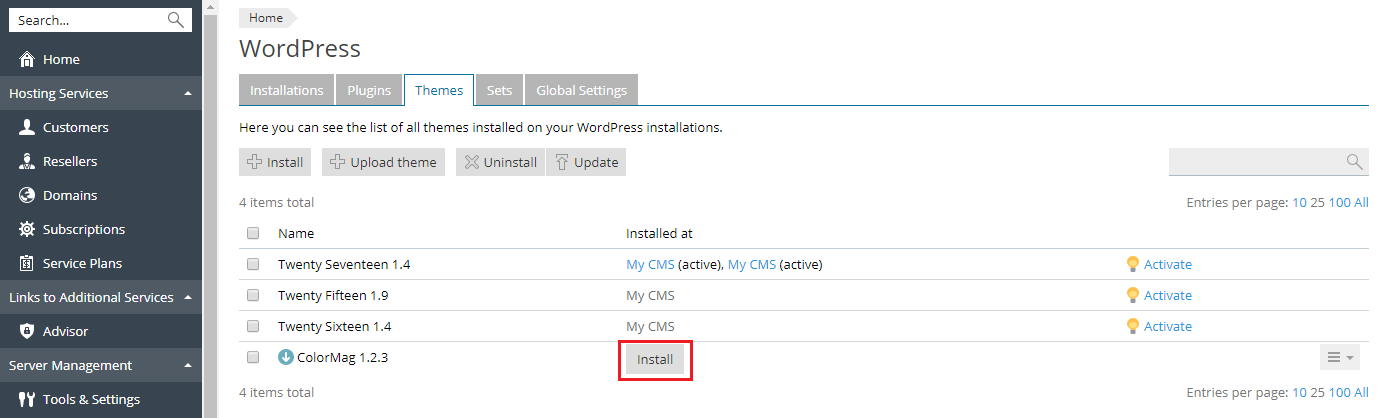Collapse the Hosting Services section
Screen dimensions: 1378x418
click(x=188, y=94)
